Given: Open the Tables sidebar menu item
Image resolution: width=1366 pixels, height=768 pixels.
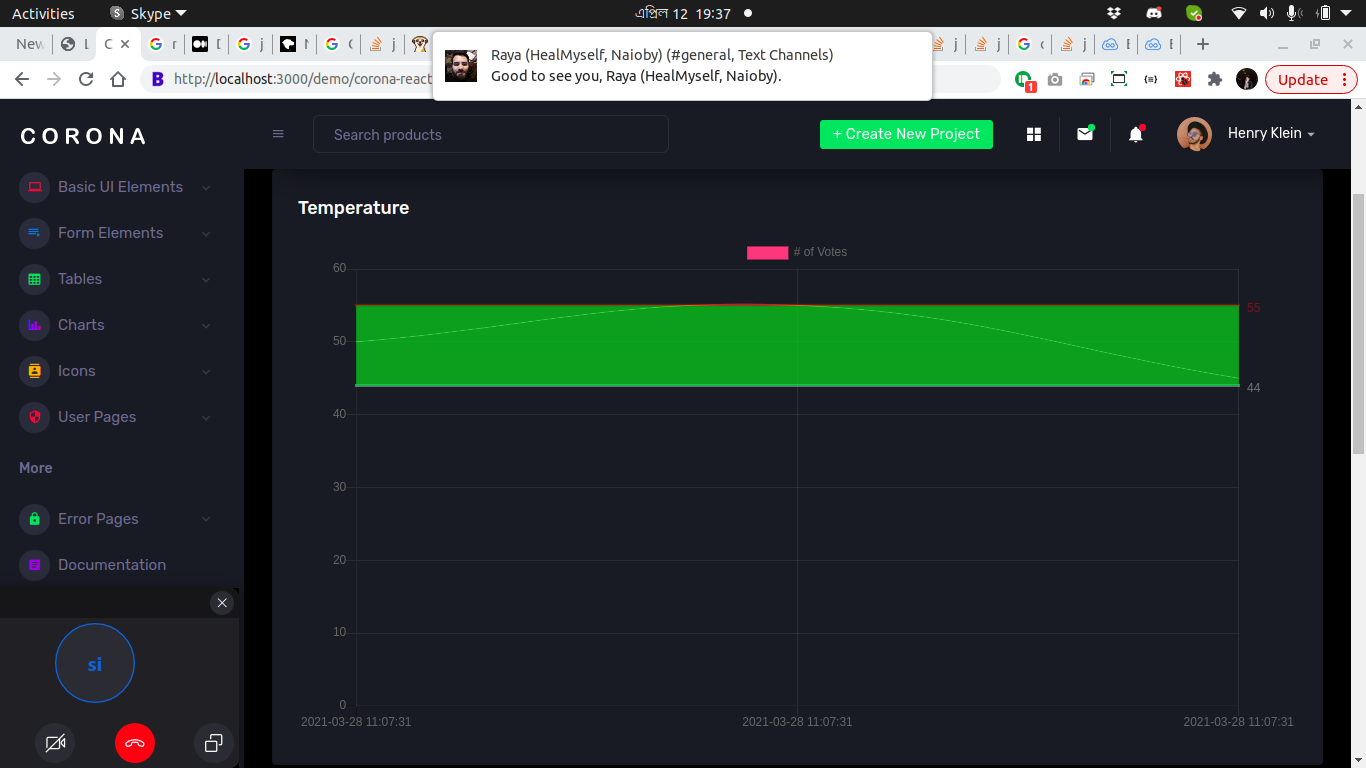Looking at the screenshot, I should click(80, 279).
